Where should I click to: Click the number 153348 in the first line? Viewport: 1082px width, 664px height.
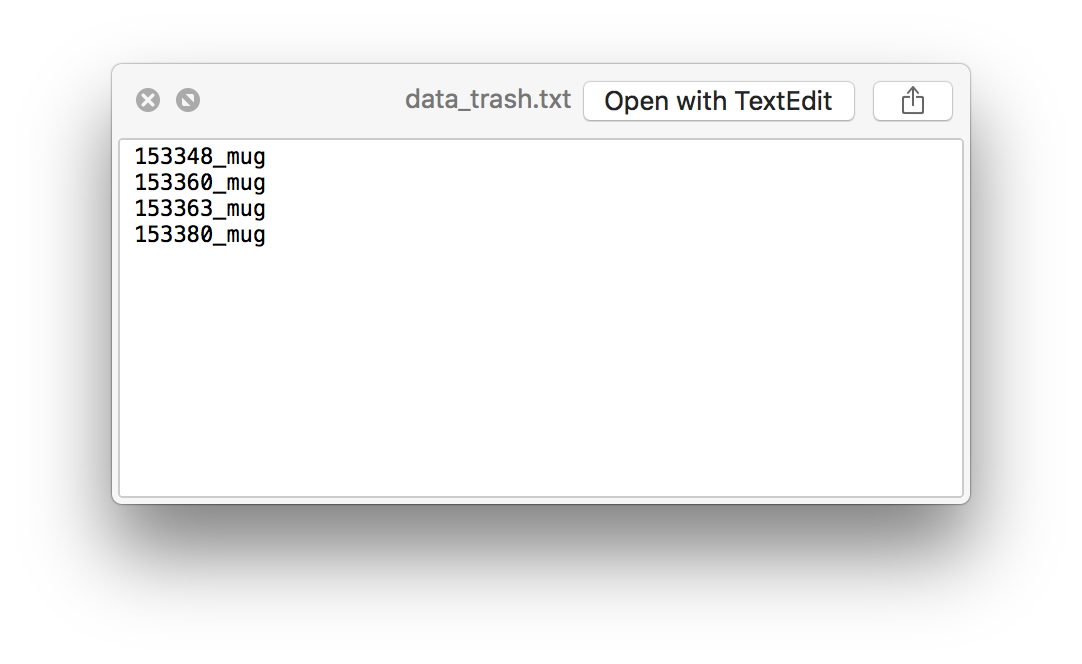(173, 156)
